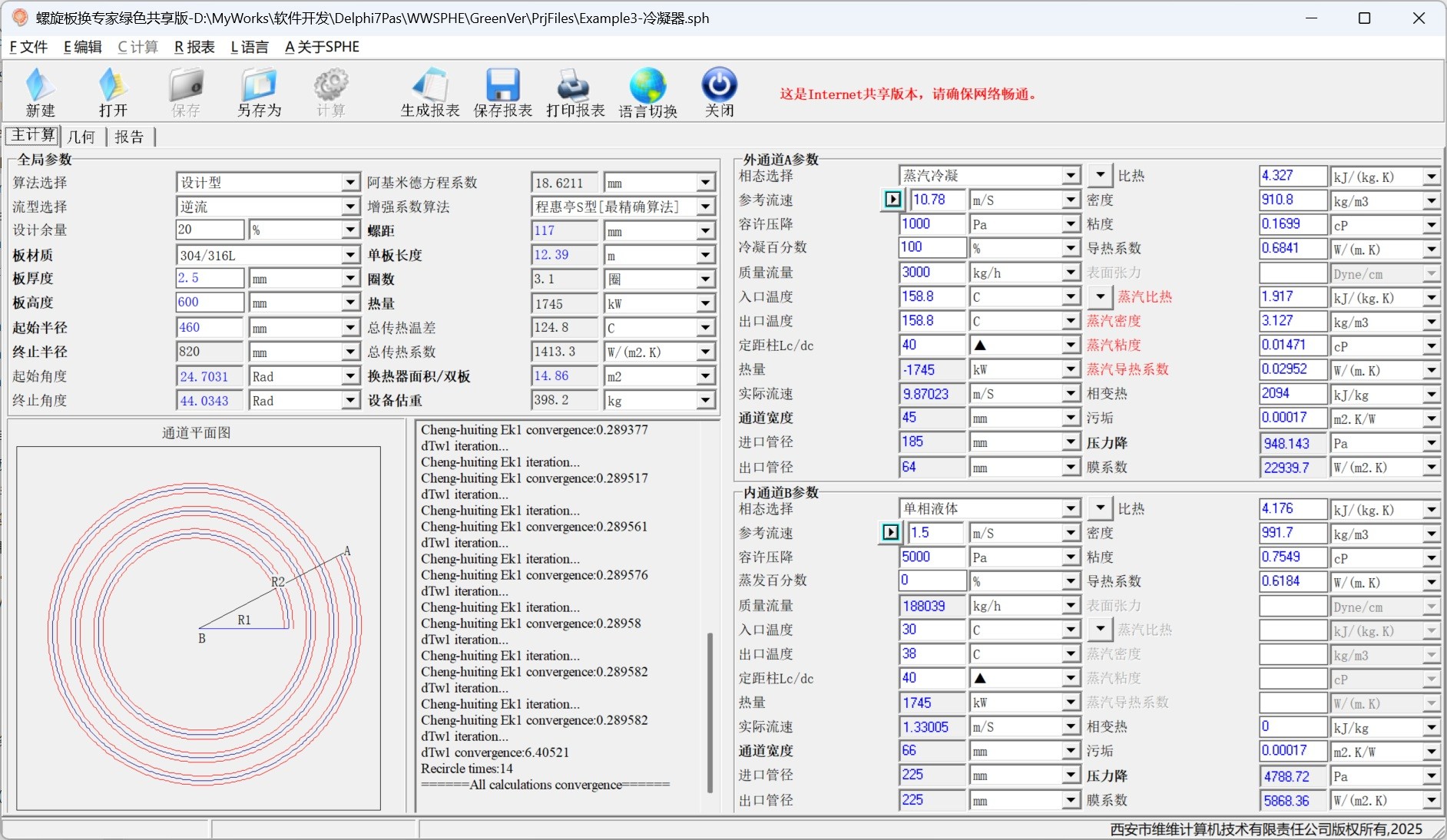1447x840 pixels.
Task: Click channel A 容许压降 field showing 1000
Action: (x=932, y=223)
